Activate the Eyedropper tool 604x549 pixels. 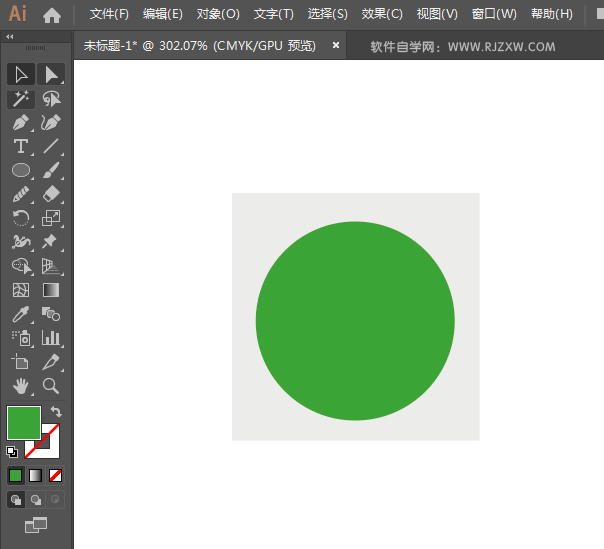point(21,314)
